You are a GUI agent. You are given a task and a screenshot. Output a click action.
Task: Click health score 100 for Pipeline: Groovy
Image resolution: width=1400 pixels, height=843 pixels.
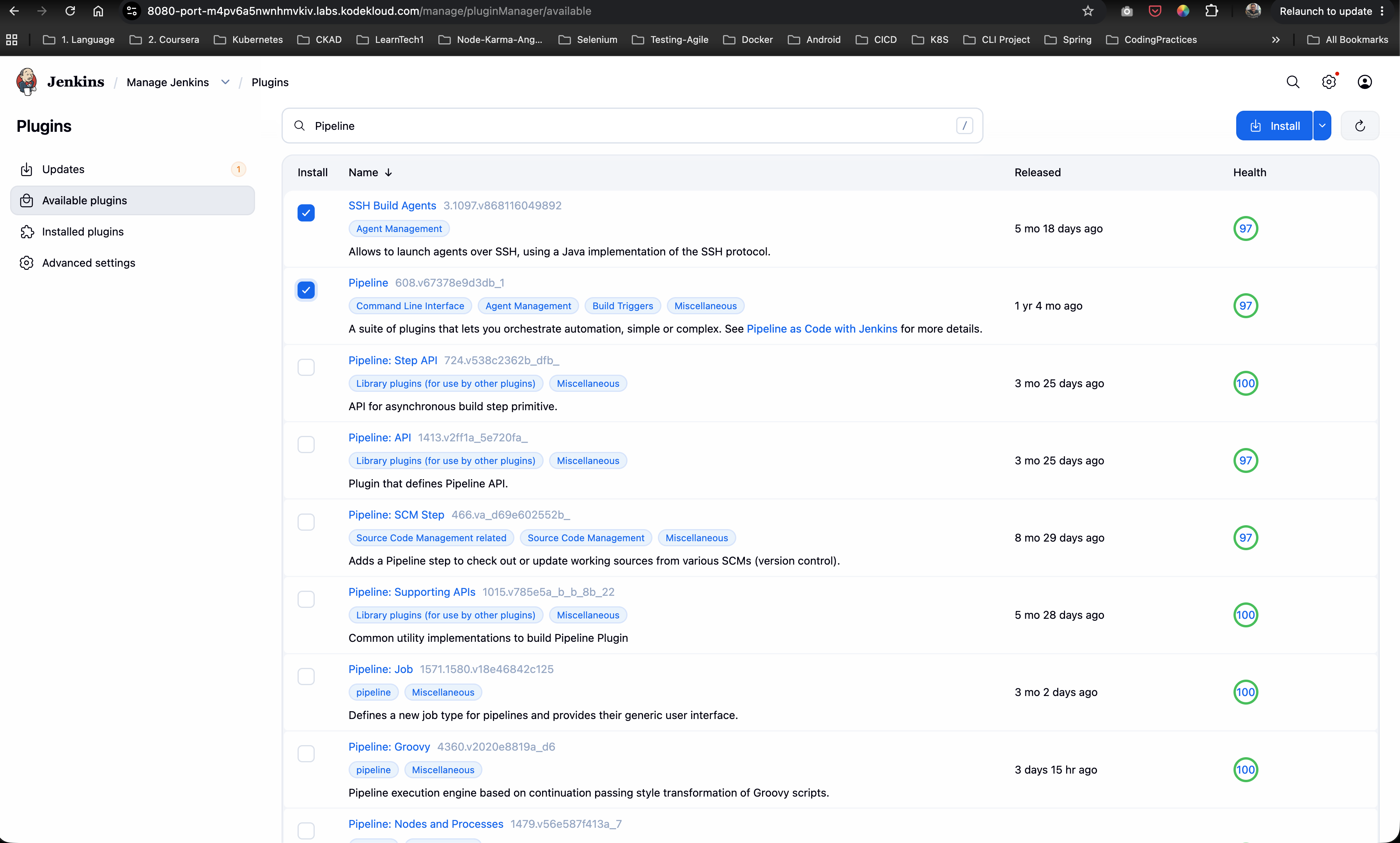point(1246,770)
